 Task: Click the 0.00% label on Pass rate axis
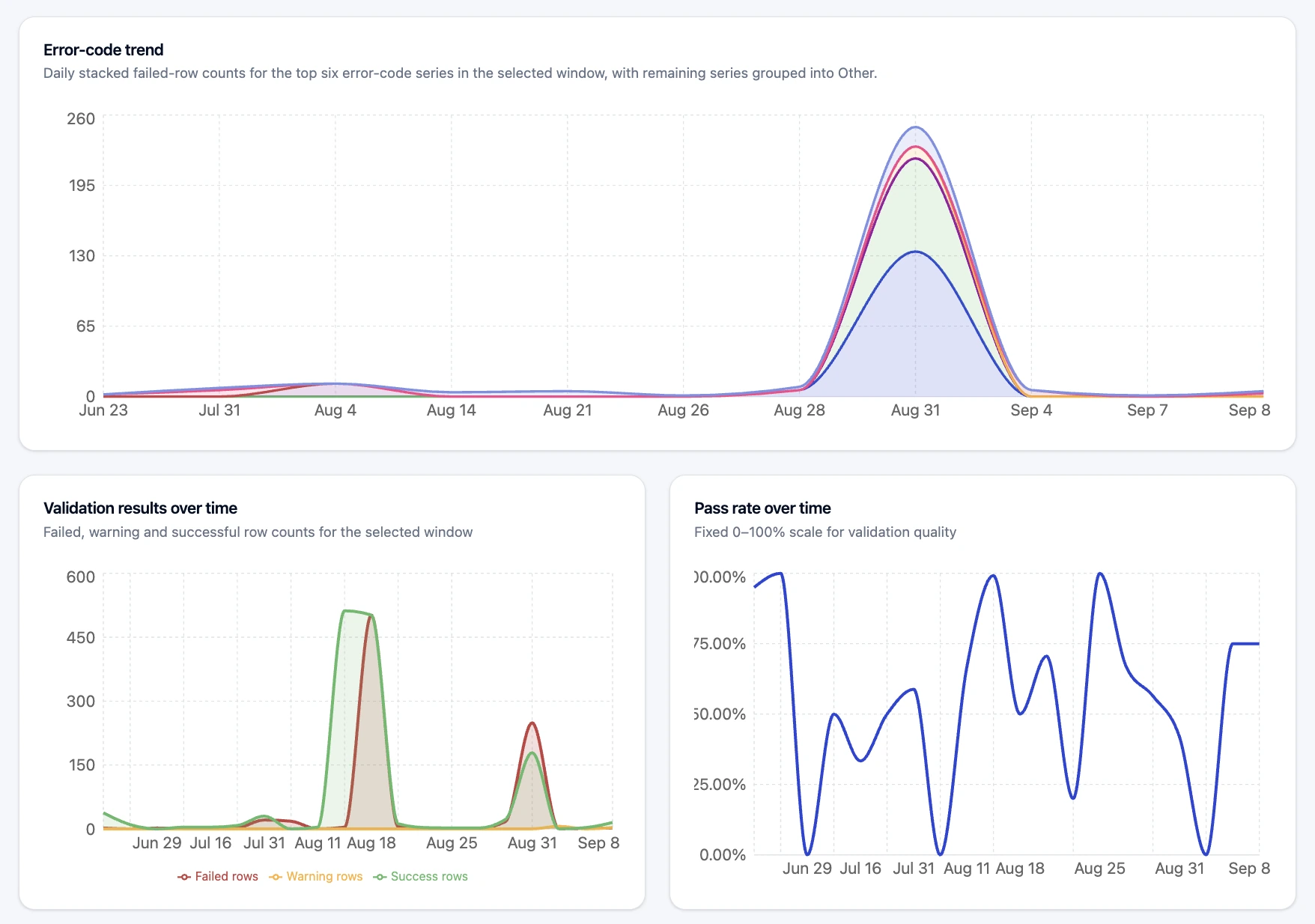(723, 854)
